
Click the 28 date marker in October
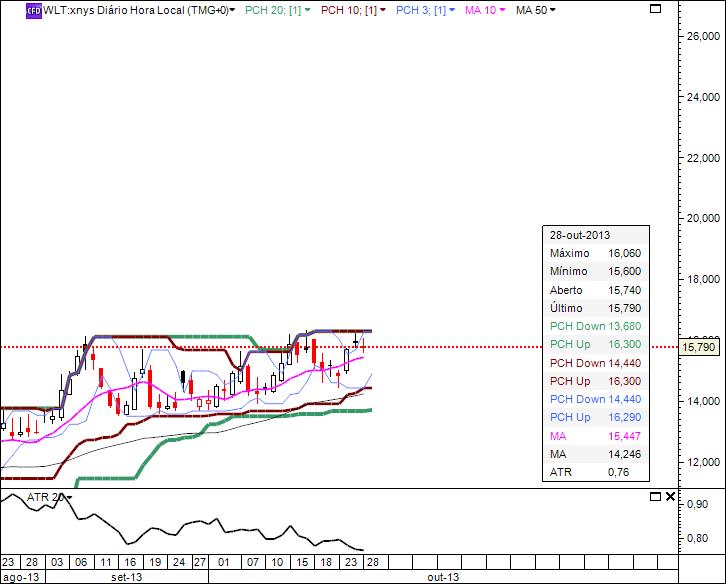pyautogui.click(x=373, y=562)
